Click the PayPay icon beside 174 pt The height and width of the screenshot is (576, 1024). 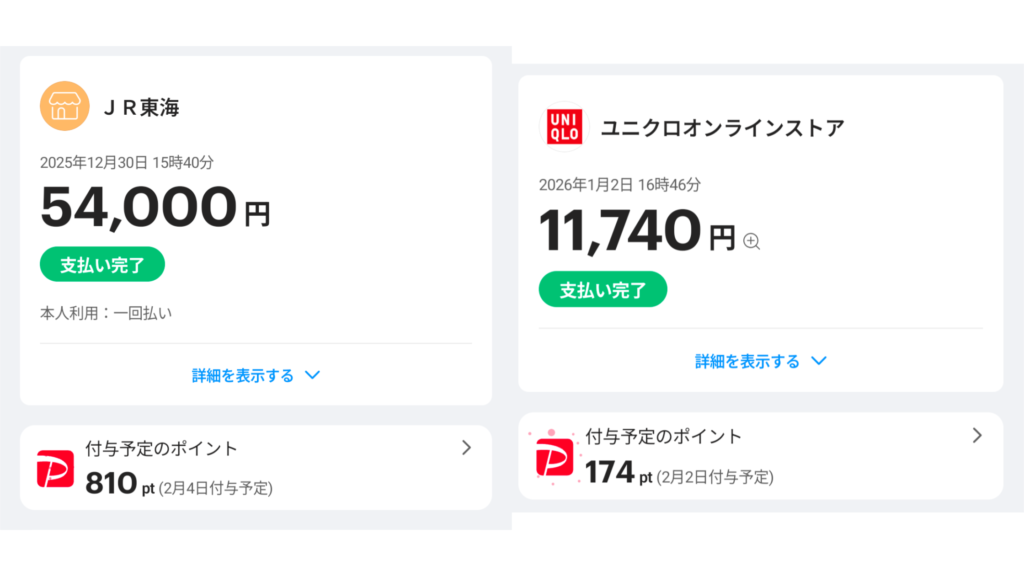point(554,457)
